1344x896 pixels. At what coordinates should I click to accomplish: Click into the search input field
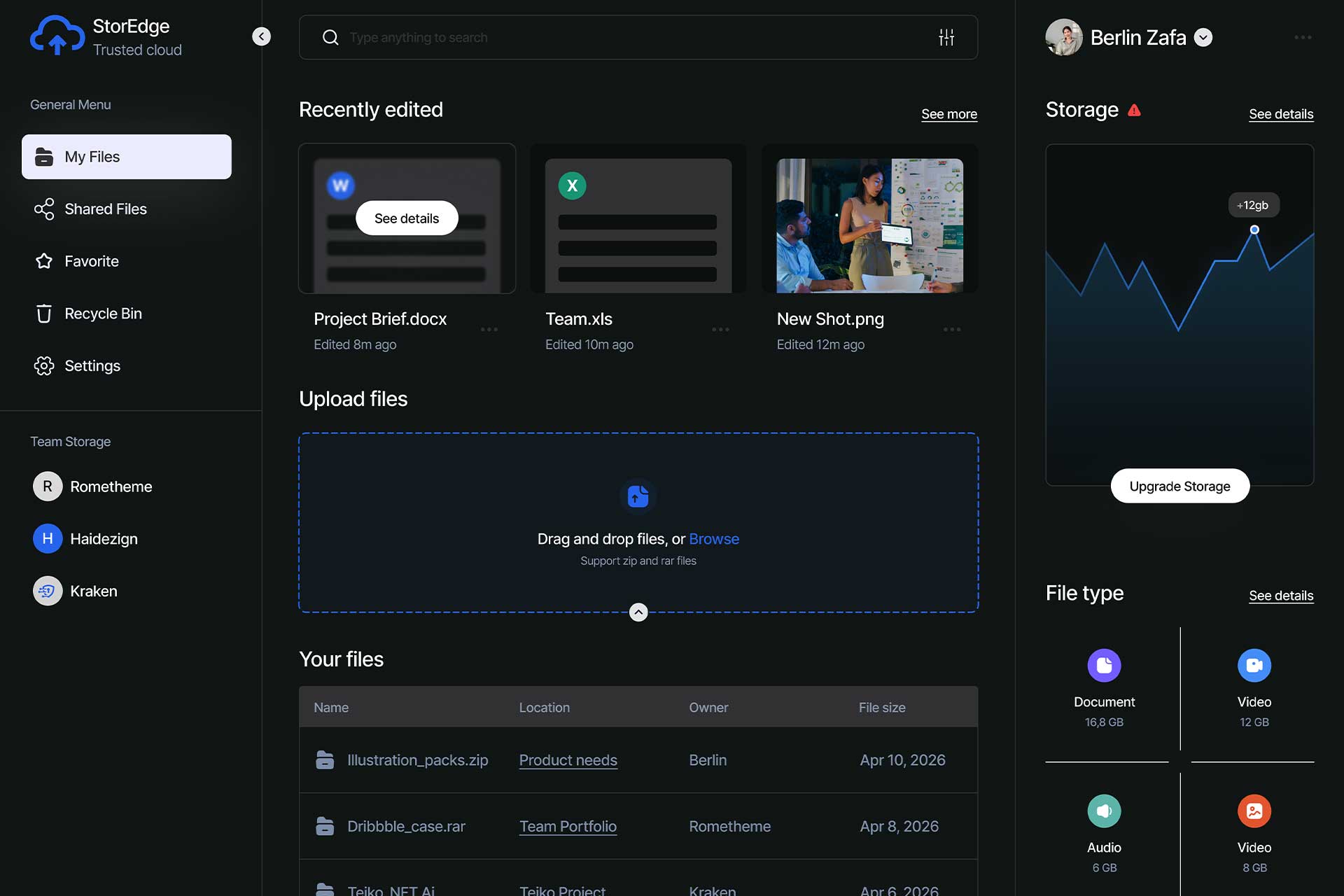click(x=630, y=37)
